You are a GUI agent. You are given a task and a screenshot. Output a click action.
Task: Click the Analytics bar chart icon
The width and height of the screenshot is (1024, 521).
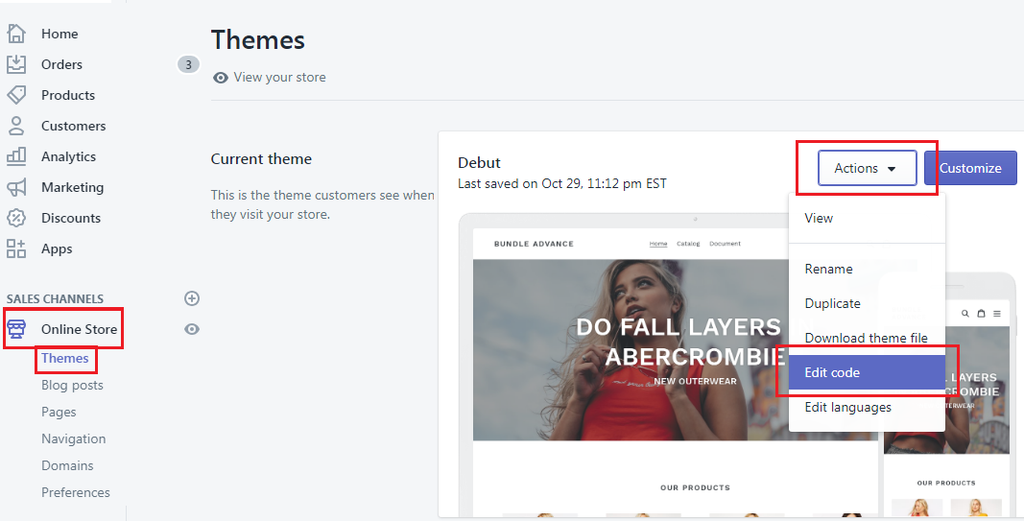[x=16, y=156]
